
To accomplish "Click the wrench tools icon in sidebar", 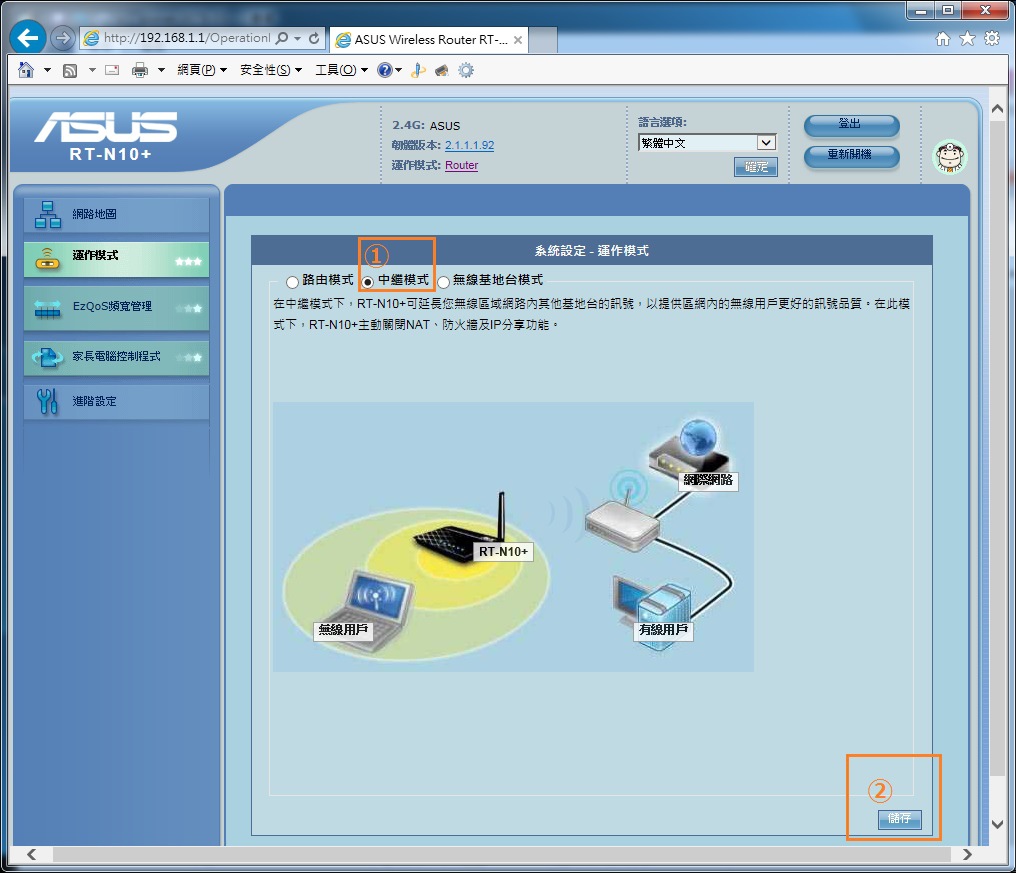I will tap(47, 402).
